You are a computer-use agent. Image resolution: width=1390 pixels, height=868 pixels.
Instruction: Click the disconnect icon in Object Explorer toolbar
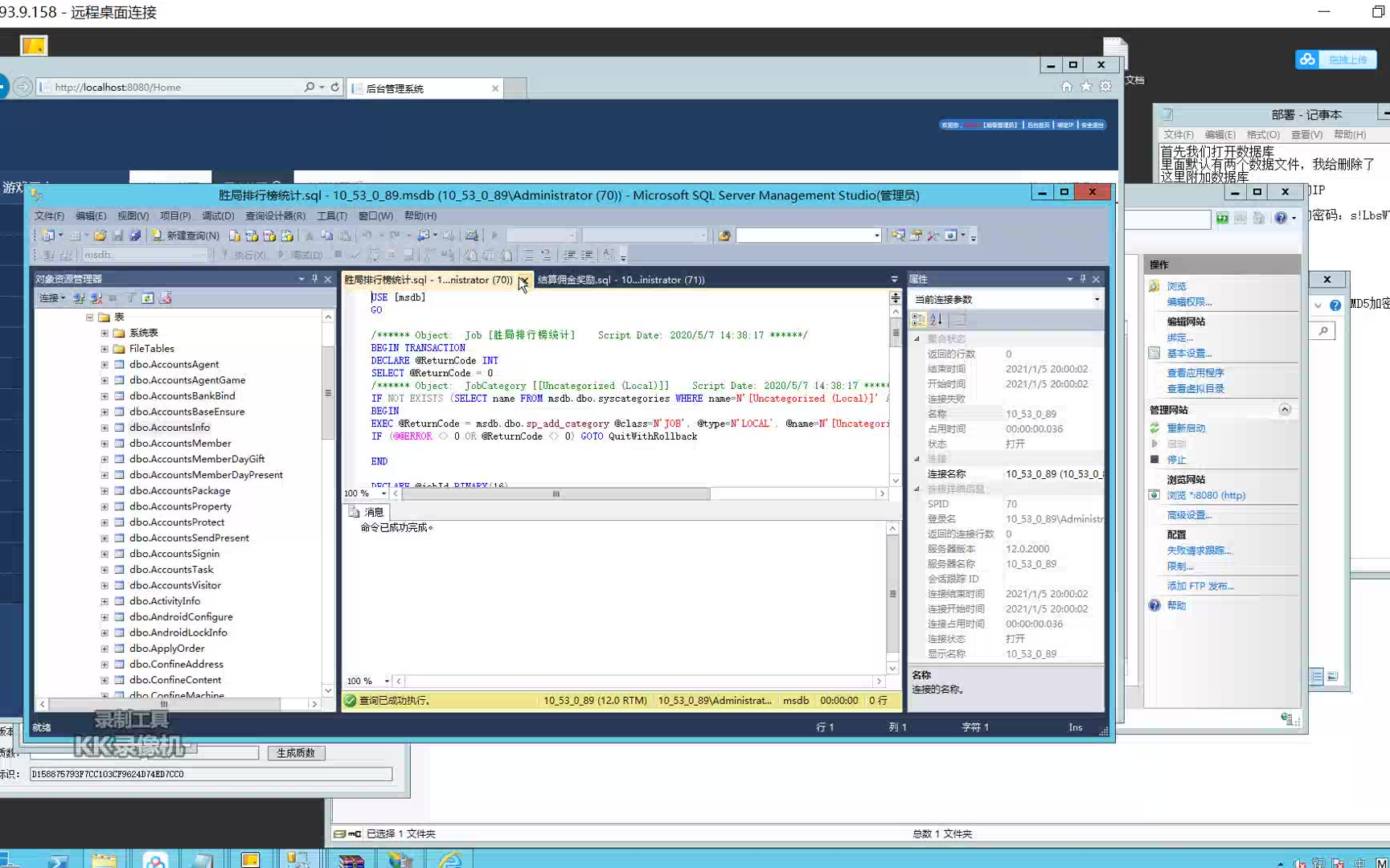tap(96, 298)
